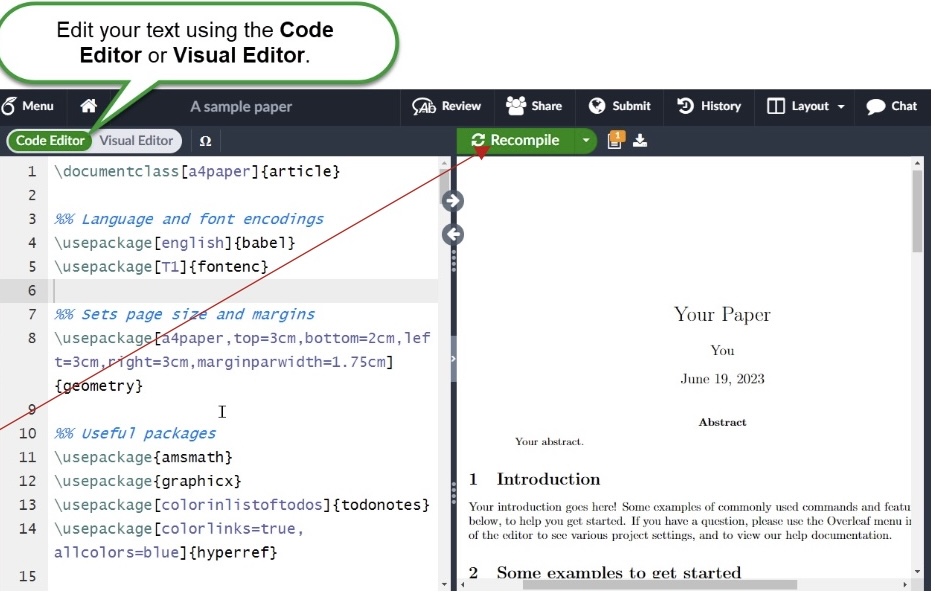View logs and output files icon
This screenshot has height=601, width=935.
click(x=616, y=141)
